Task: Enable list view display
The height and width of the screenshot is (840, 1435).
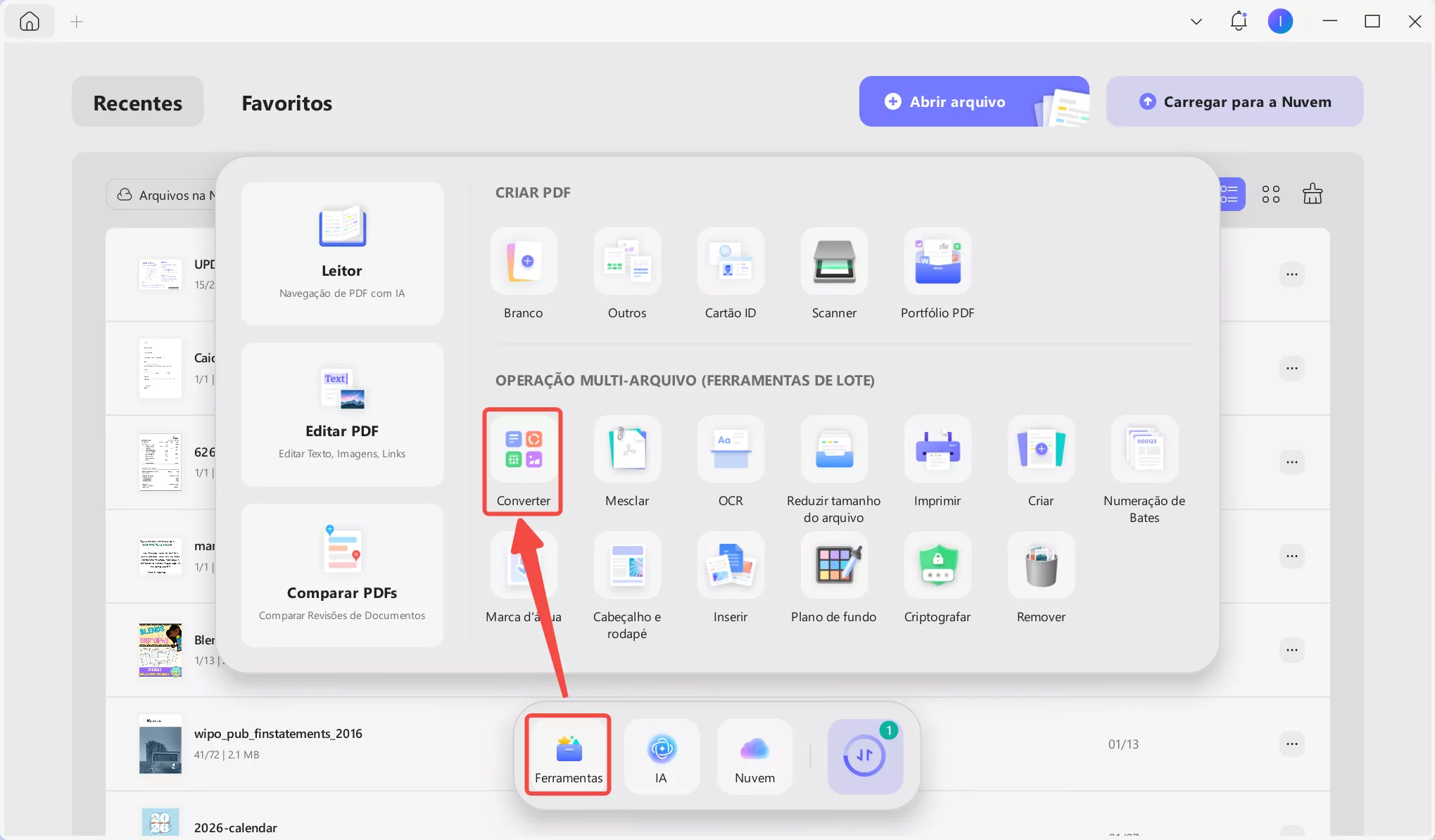Action: [x=1230, y=194]
